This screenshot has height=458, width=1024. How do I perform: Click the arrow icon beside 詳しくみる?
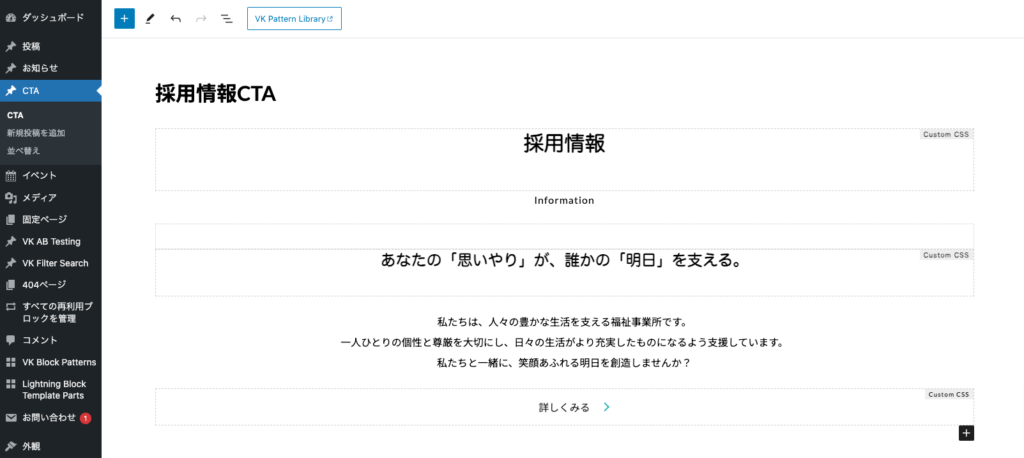pyautogui.click(x=607, y=408)
